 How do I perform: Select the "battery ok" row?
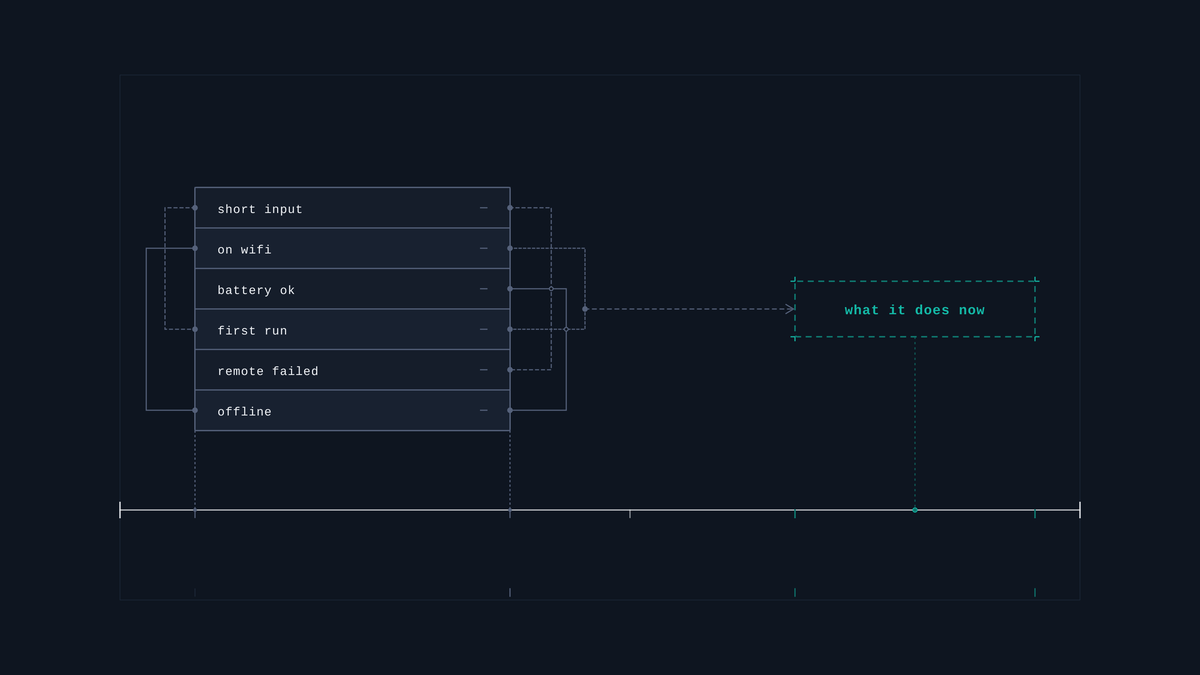[352, 289]
